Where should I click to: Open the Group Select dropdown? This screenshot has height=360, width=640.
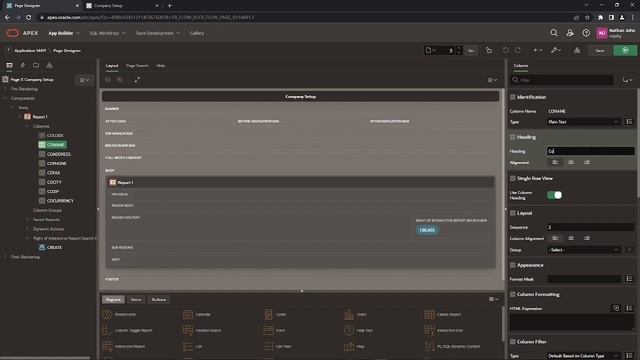coord(584,250)
